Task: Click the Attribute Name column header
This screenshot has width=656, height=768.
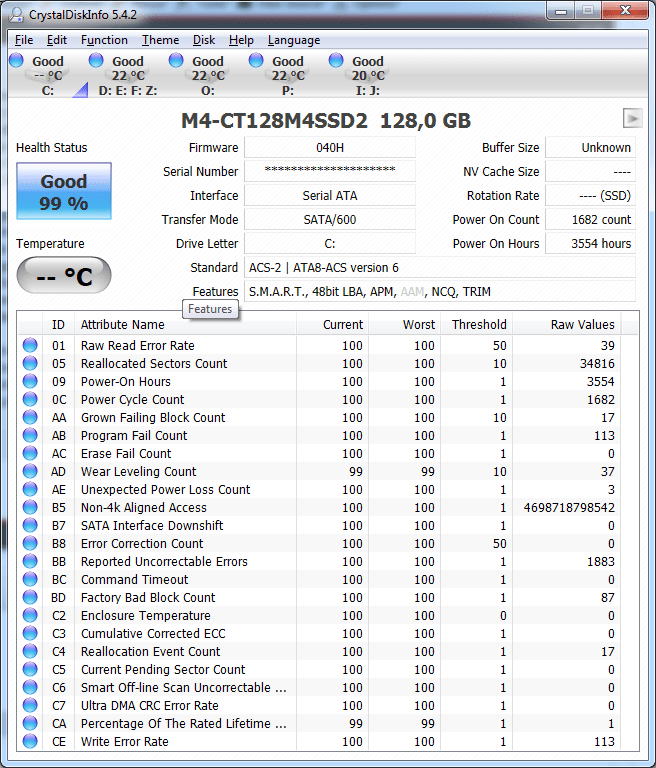Action: pos(186,324)
